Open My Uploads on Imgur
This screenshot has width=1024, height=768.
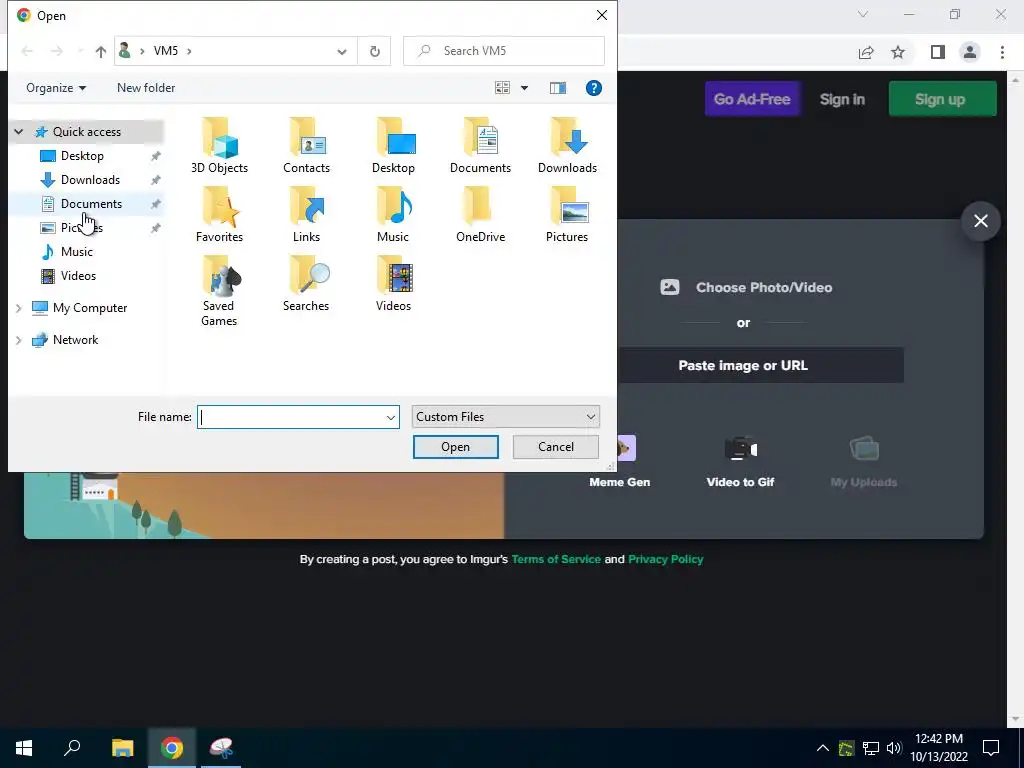pyautogui.click(x=863, y=462)
